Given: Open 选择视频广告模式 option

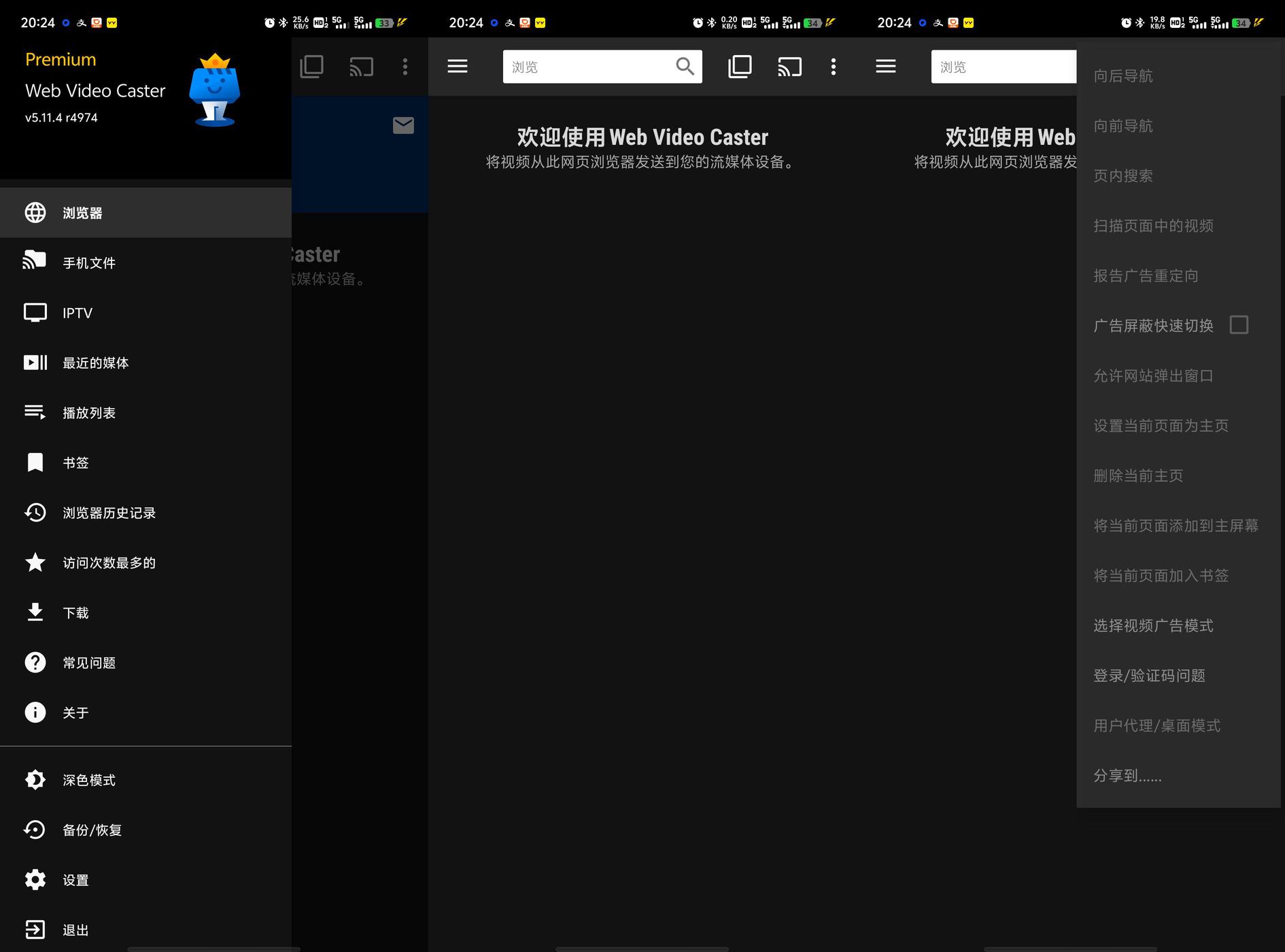Looking at the screenshot, I should (1179, 626).
